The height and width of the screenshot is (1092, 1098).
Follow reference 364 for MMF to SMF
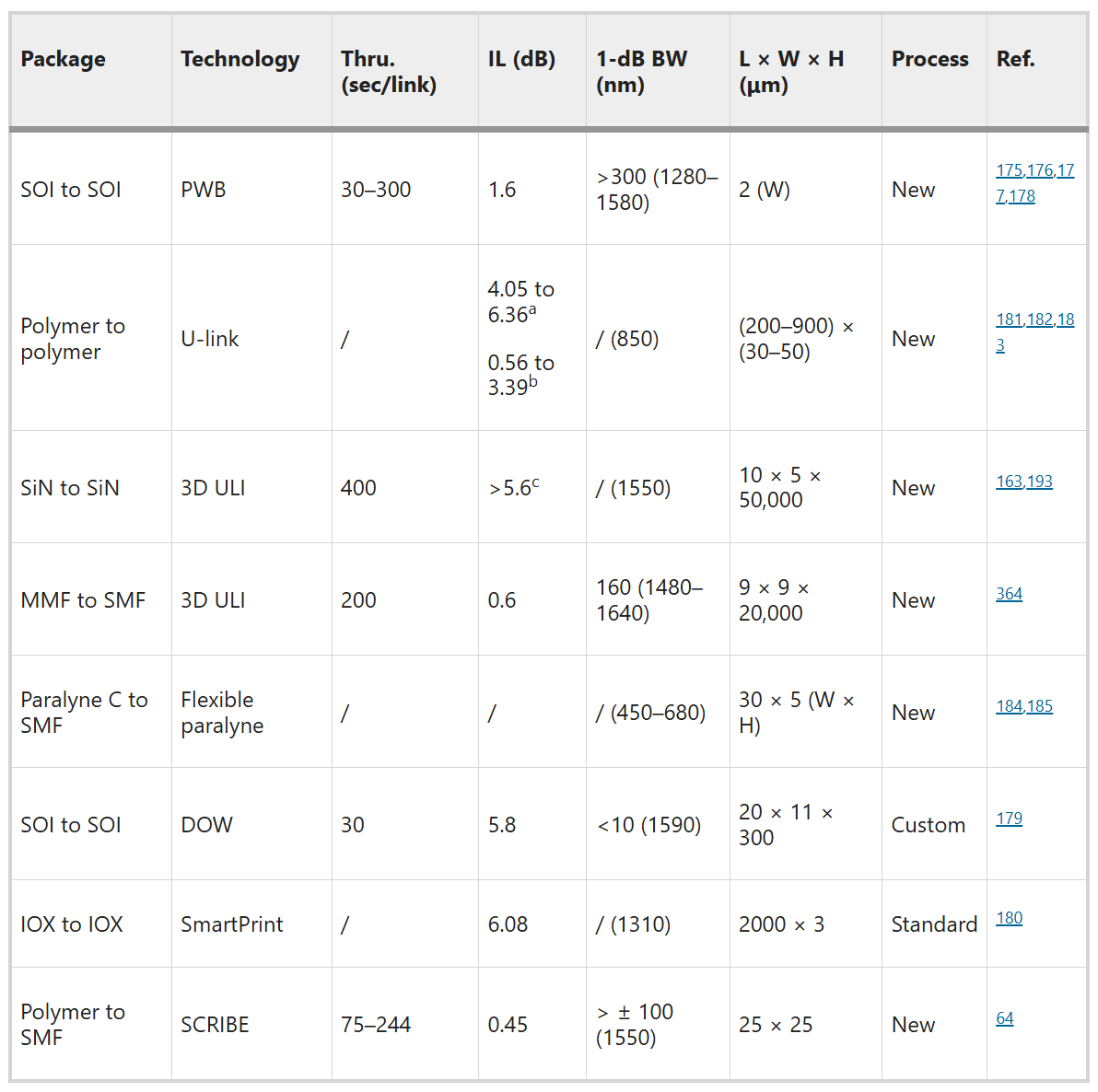pos(1009,594)
